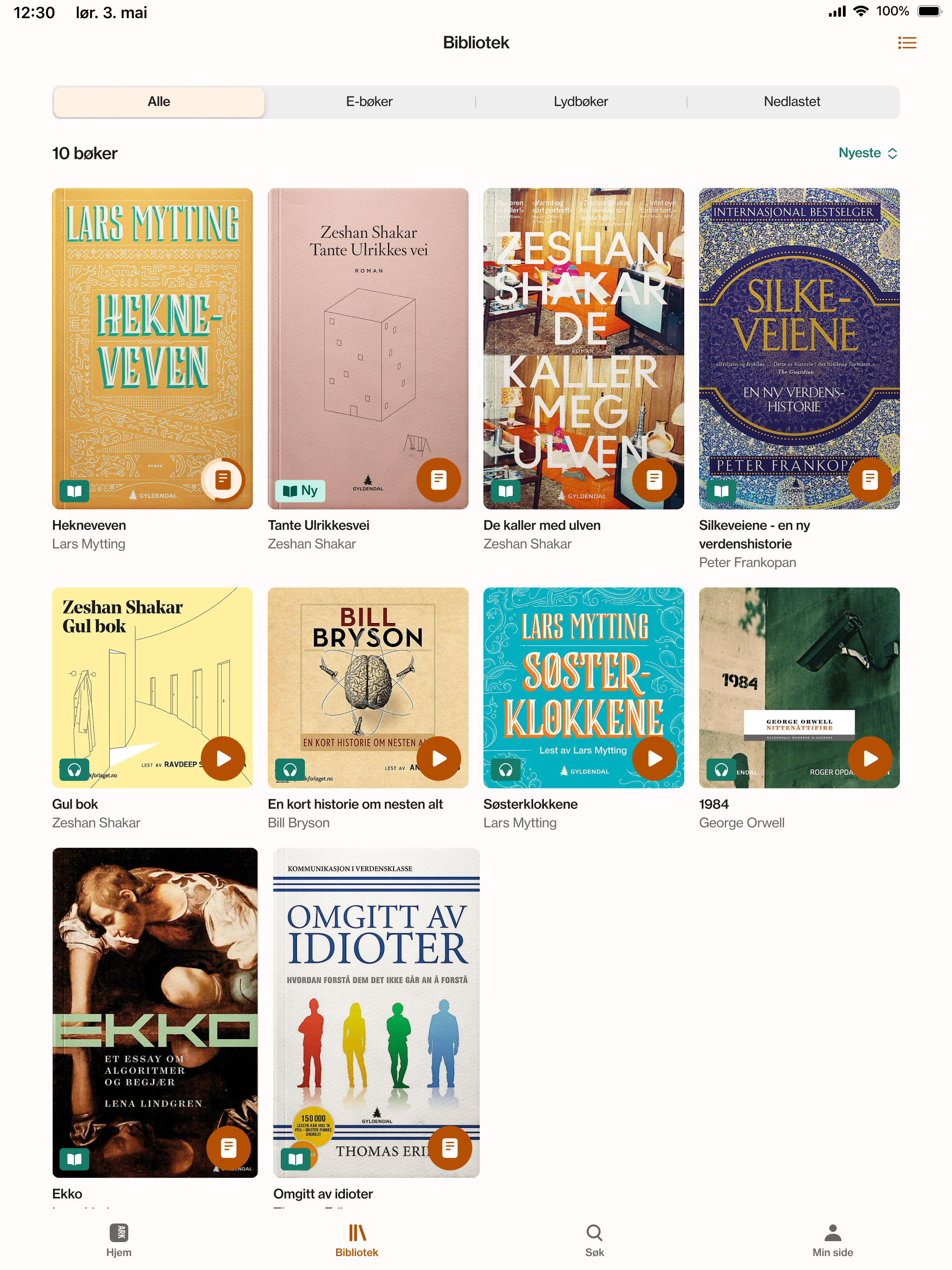Open De kaller med ulven title
The width and height of the screenshot is (952, 1270).
(542, 525)
